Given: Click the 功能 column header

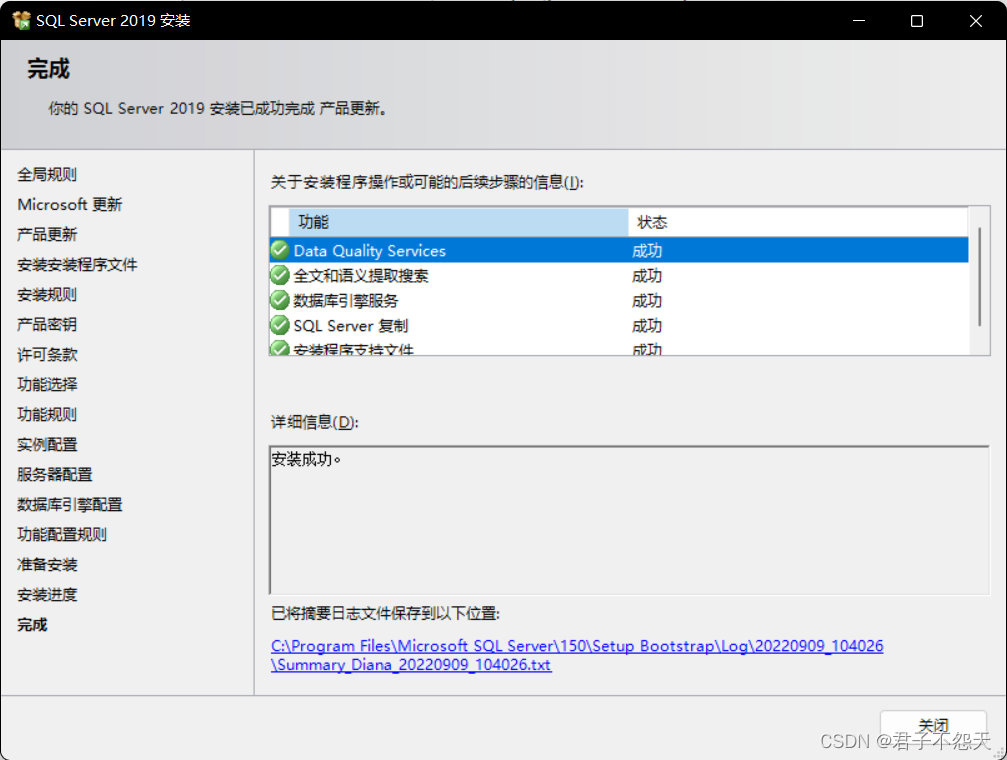Looking at the screenshot, I should point(459,222).
